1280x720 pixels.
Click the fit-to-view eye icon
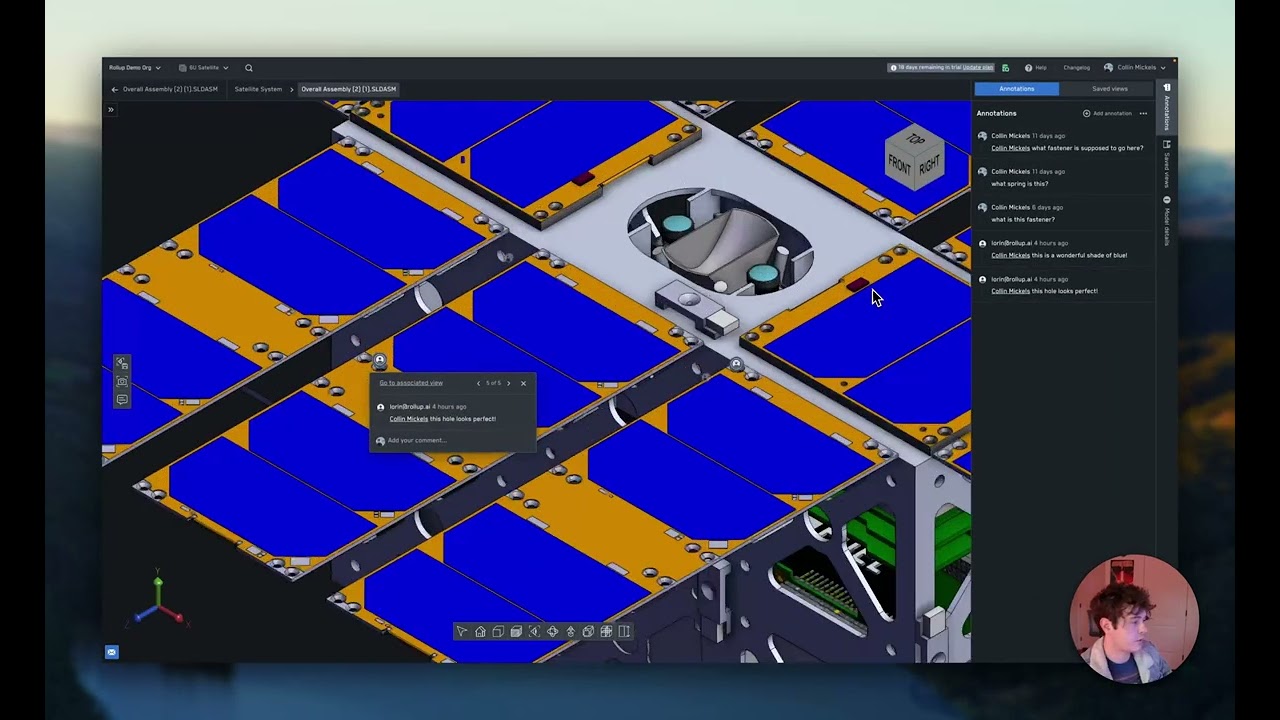[534, 631]
